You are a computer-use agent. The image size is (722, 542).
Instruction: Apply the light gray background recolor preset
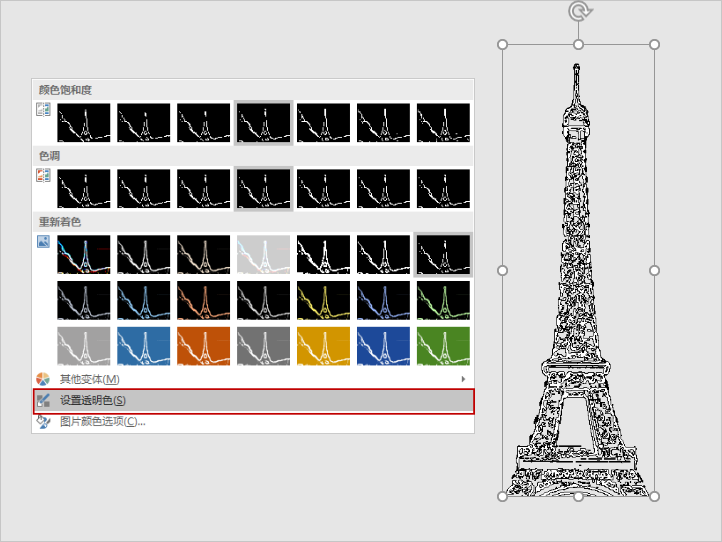click(84, 346)
